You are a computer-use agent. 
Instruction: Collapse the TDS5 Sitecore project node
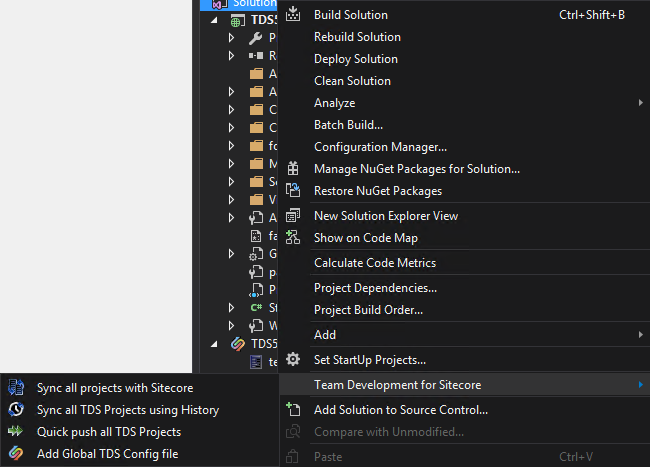click(214, 344)
